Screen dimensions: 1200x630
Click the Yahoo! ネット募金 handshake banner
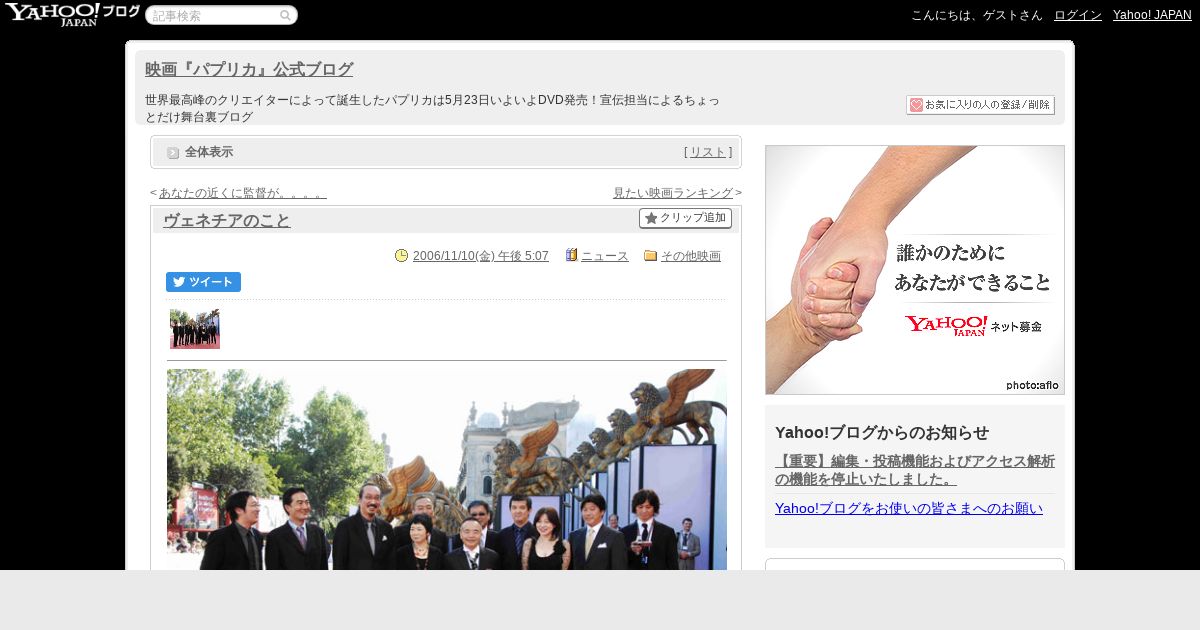915,270
